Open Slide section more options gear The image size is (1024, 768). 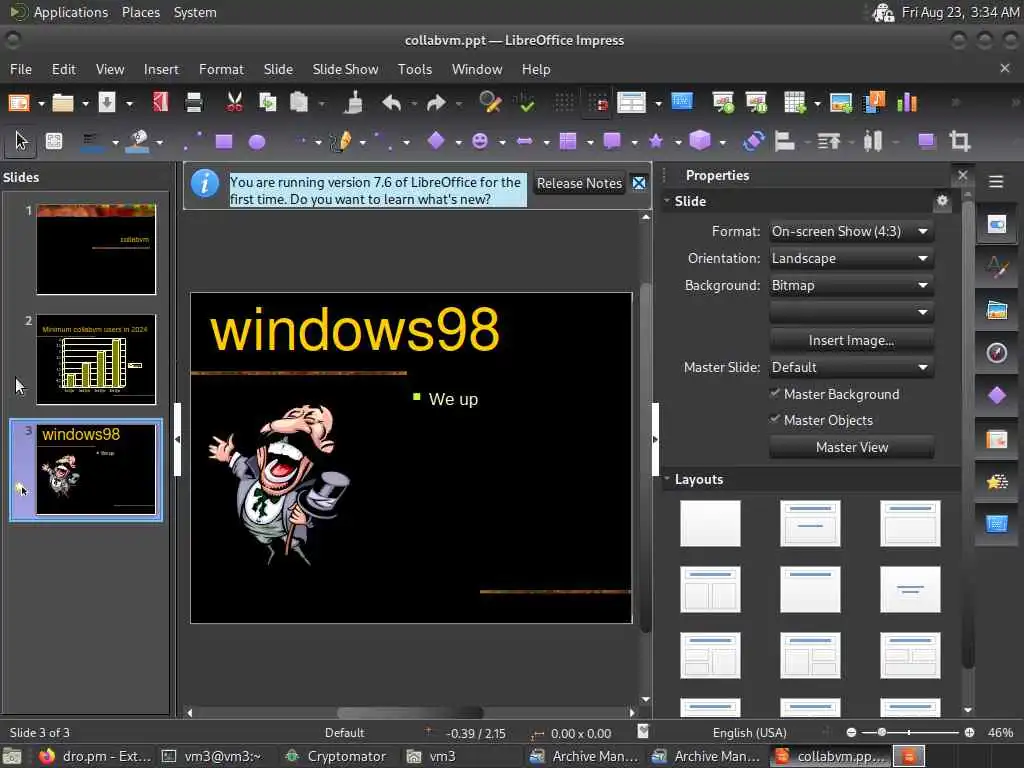point(942,200)
